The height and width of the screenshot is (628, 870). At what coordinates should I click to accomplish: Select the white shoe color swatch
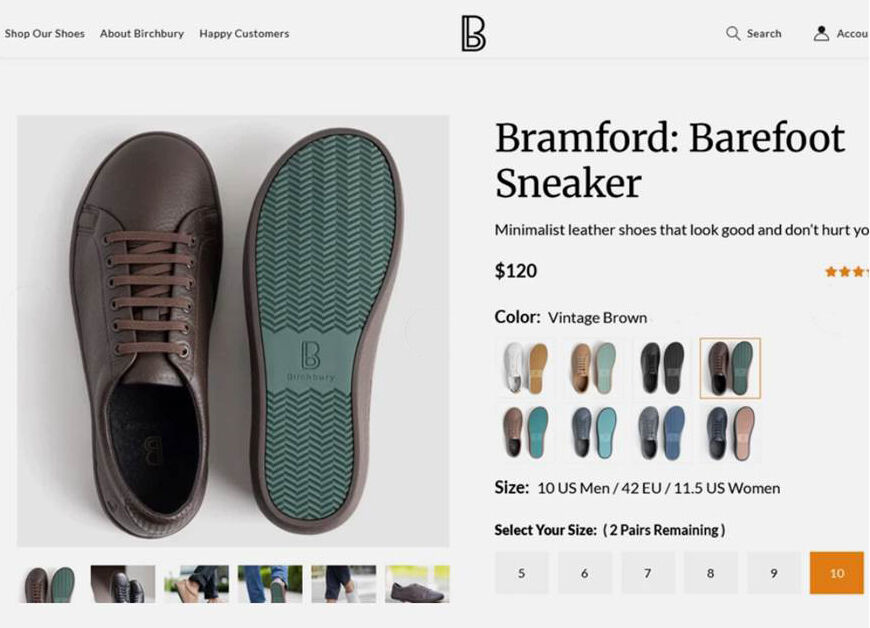tap(525, 368)
